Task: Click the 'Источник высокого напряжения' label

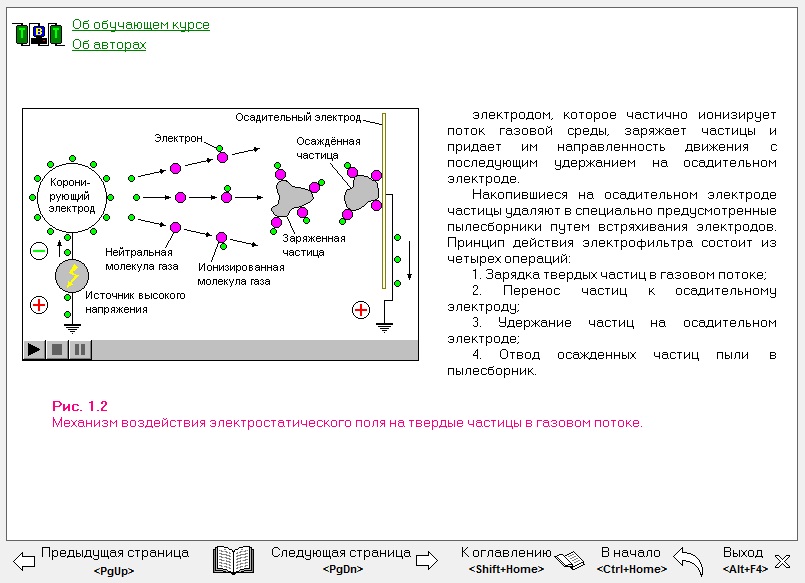Action: (135, 302)
